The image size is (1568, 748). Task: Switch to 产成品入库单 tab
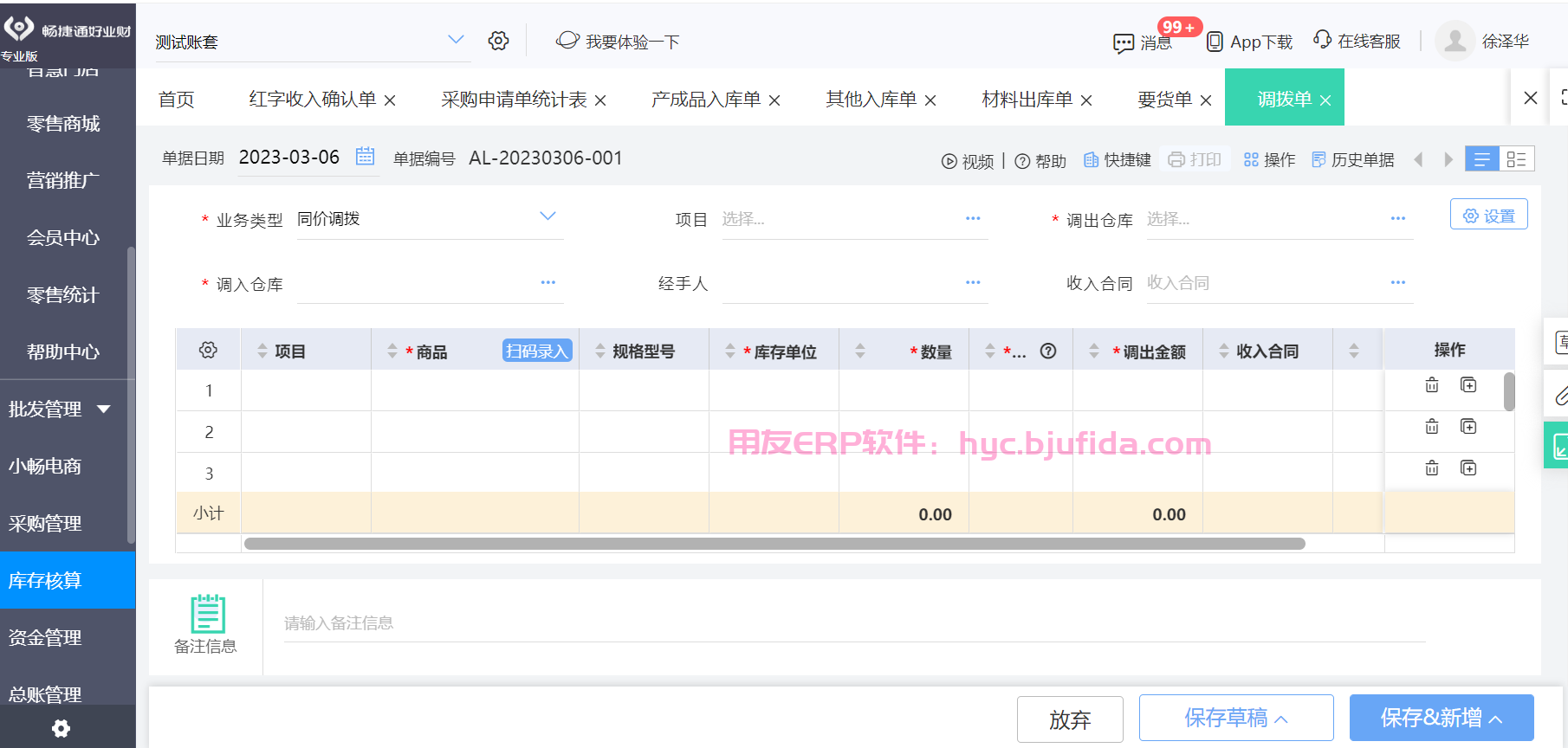coord(706,100)
